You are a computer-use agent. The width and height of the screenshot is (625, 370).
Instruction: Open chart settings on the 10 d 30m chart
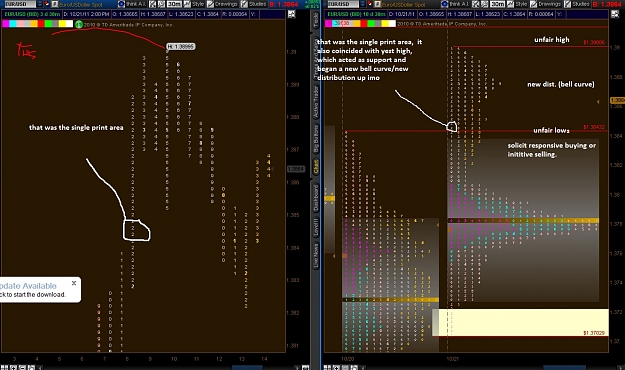[615, 14]
